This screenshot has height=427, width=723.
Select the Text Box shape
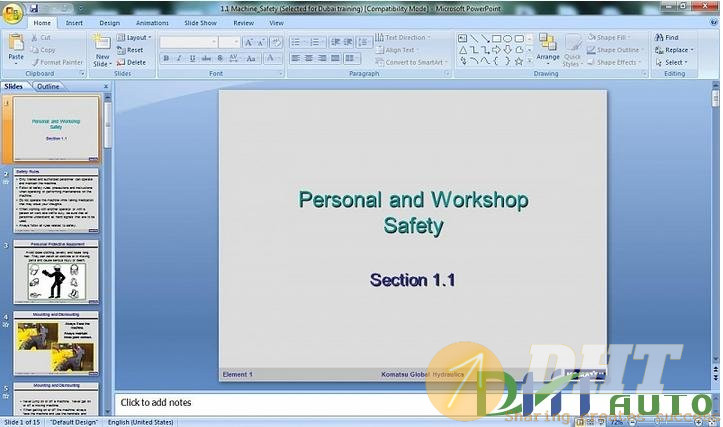click(x=462, y=38)
